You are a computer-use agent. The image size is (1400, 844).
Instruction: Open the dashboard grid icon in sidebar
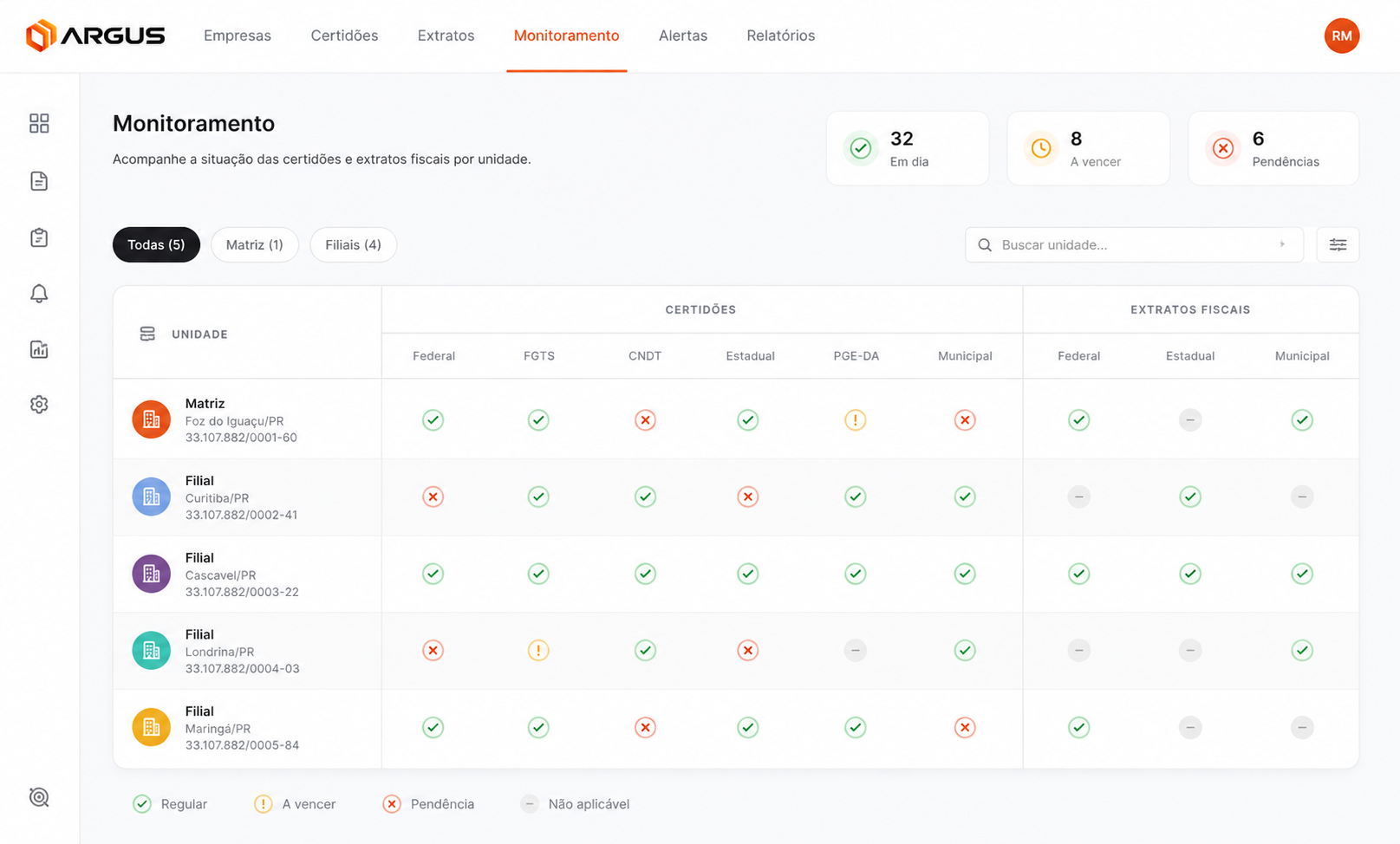pyautogui.click(x=39, y=123)
